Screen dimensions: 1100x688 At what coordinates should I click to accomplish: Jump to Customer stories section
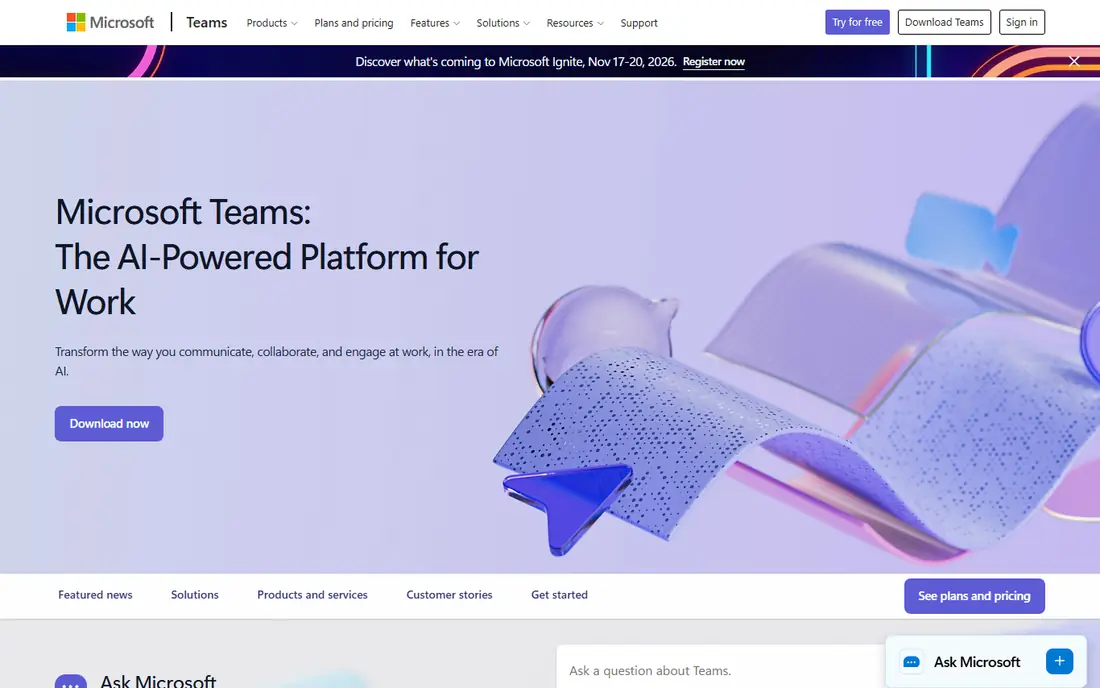click(x=449, y=595)
